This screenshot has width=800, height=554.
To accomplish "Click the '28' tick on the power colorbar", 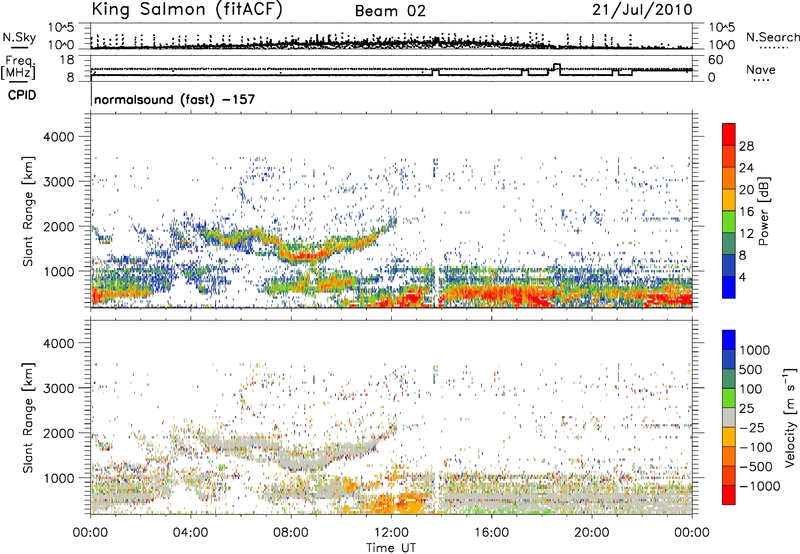I will click(x=746, y=146).
